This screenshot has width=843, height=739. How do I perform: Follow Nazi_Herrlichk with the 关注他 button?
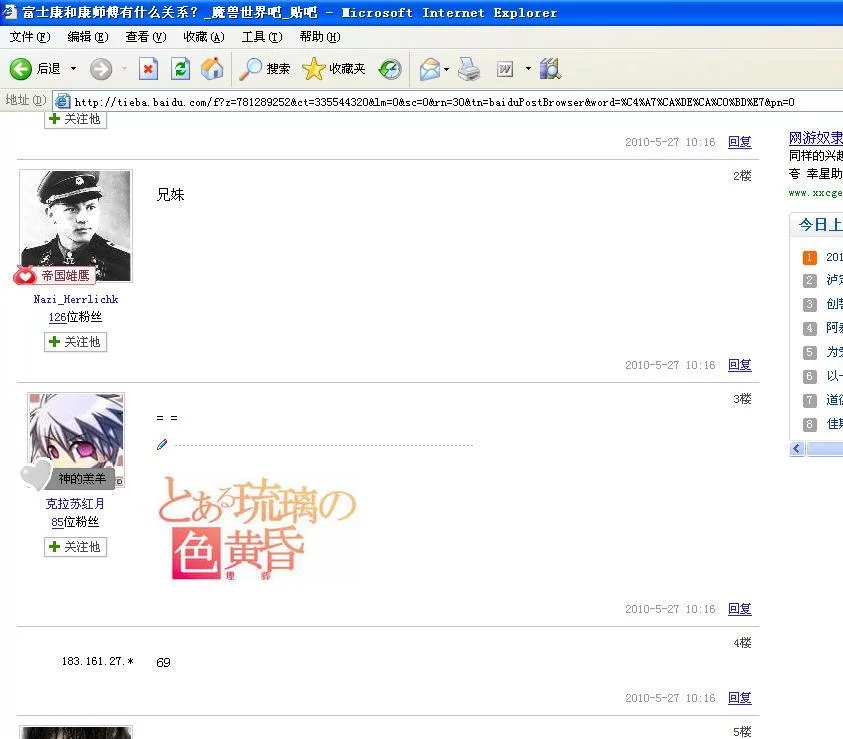click(x=75, y=342)
